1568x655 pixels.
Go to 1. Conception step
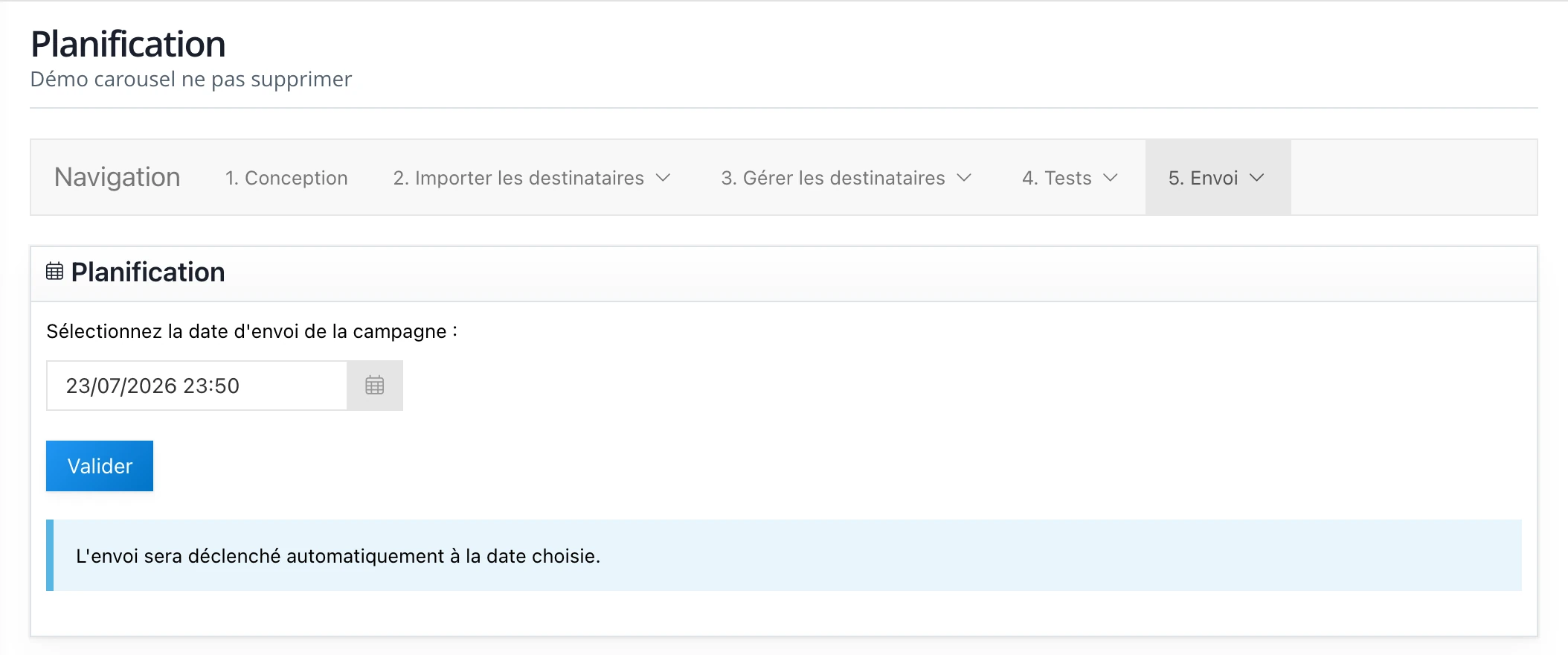tap(286, 178)
